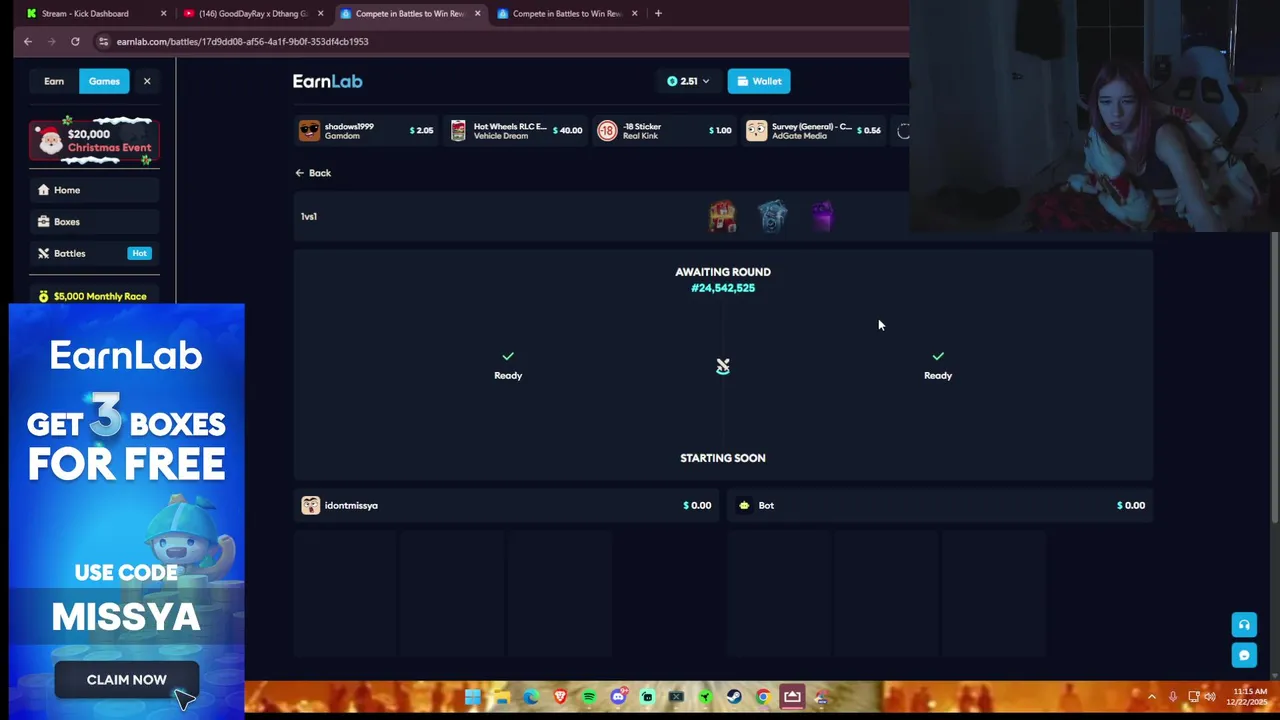Go Back to the battles list

click(x=313, y=173)
